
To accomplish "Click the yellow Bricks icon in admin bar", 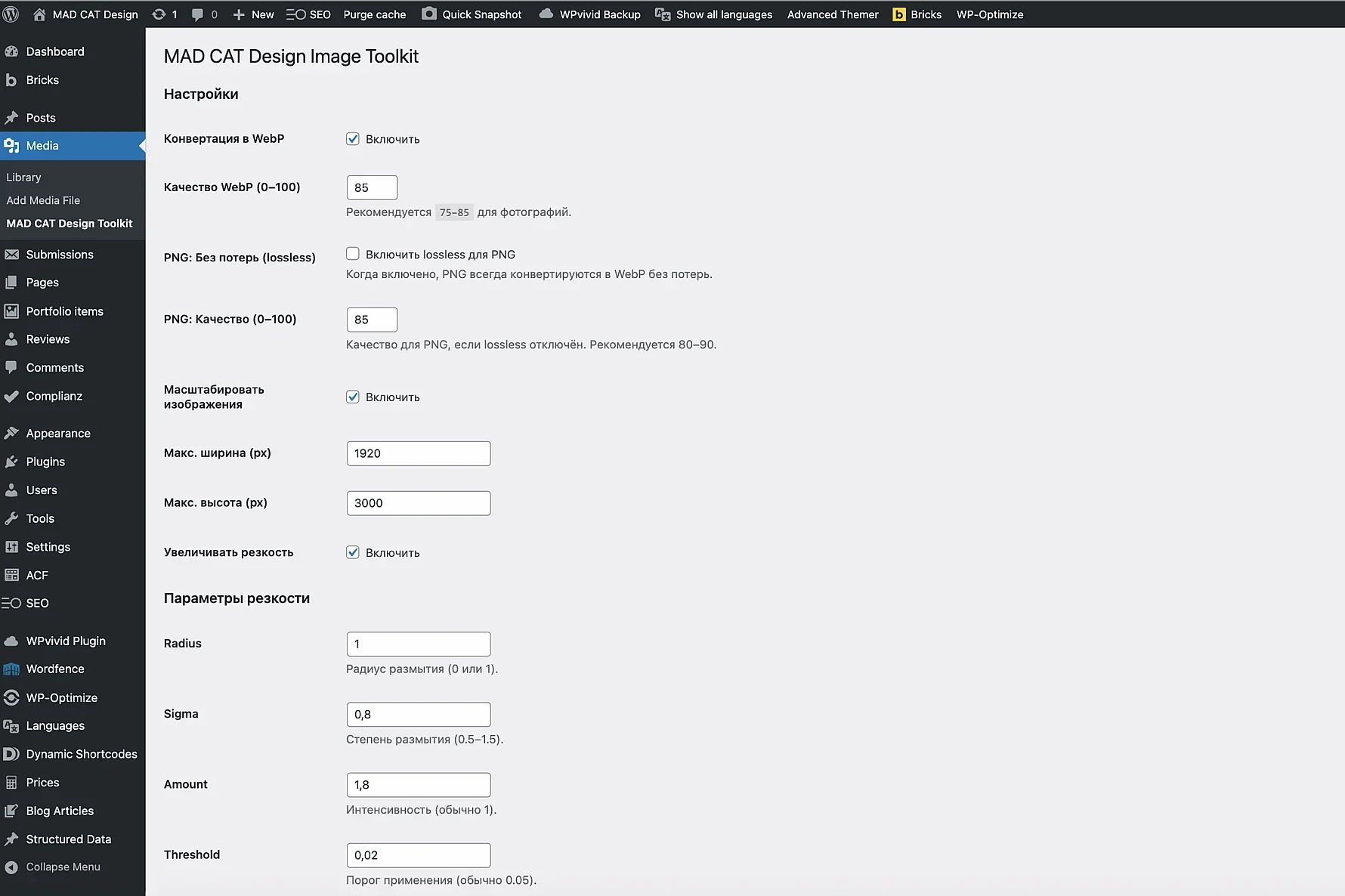I will pyautogui.click(x=899, y=14).
